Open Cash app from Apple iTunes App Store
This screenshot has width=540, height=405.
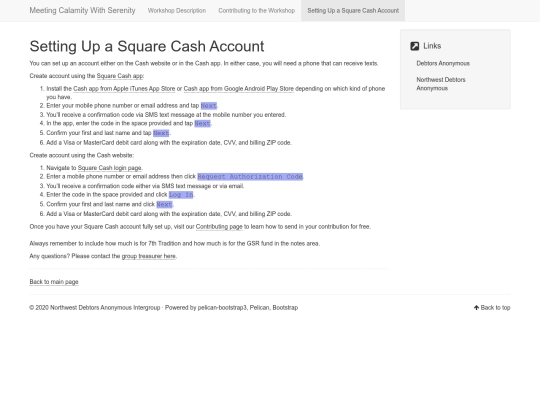124,89
